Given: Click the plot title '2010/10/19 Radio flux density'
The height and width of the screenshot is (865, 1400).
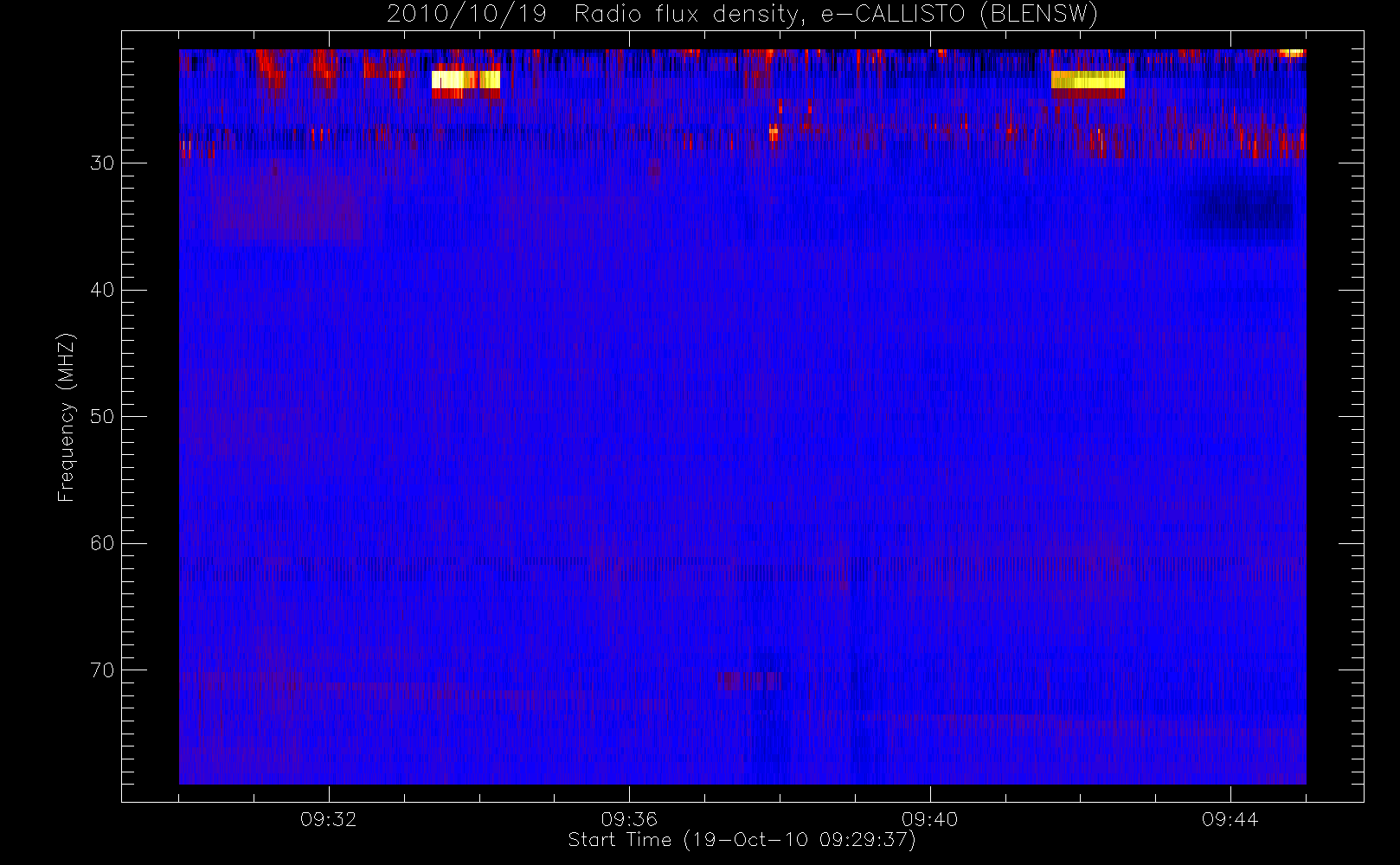Looking at the screenshot, I should 742,15.
